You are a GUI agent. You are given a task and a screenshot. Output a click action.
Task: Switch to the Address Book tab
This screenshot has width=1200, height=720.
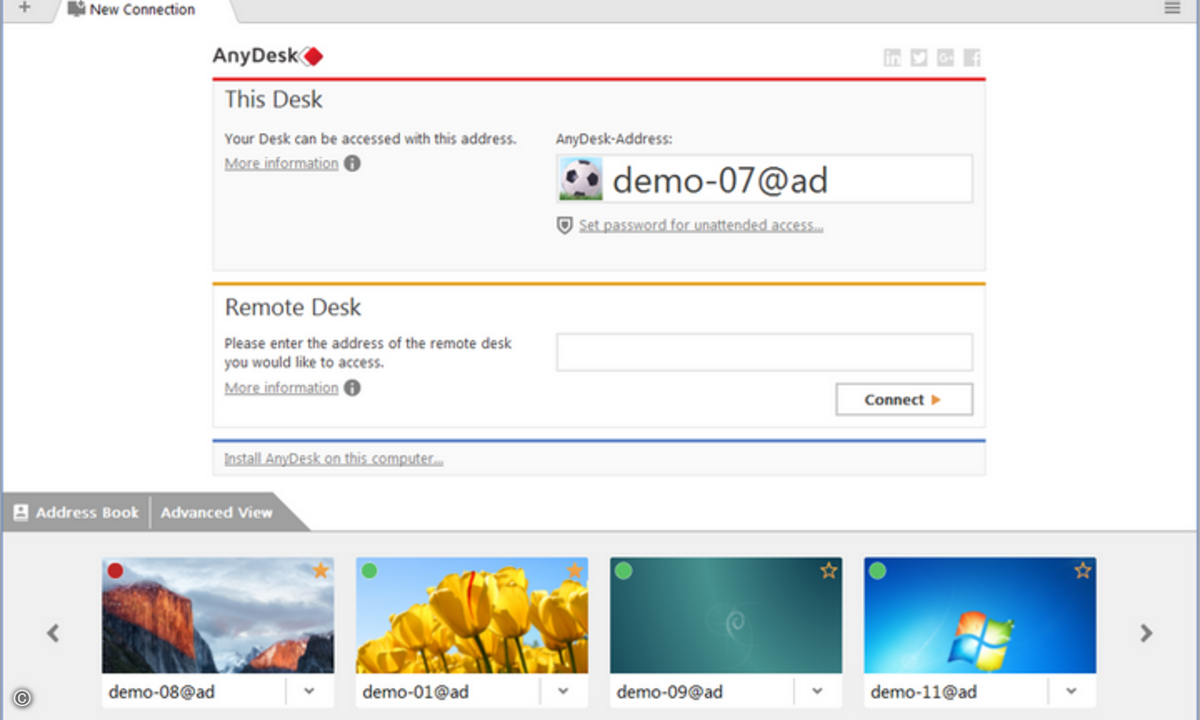[76, 512]
